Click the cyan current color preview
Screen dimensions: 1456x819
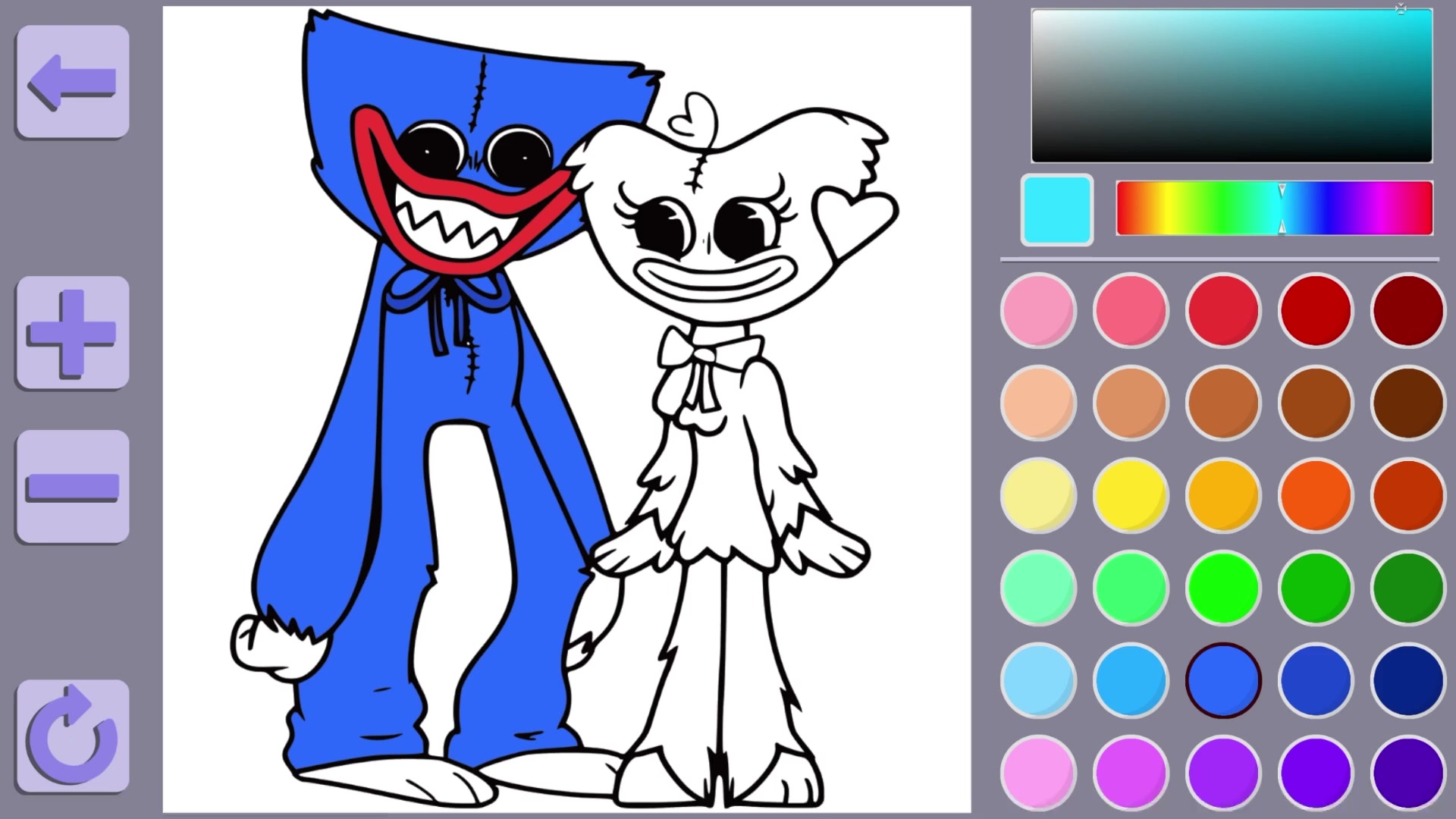point(1057,210)
